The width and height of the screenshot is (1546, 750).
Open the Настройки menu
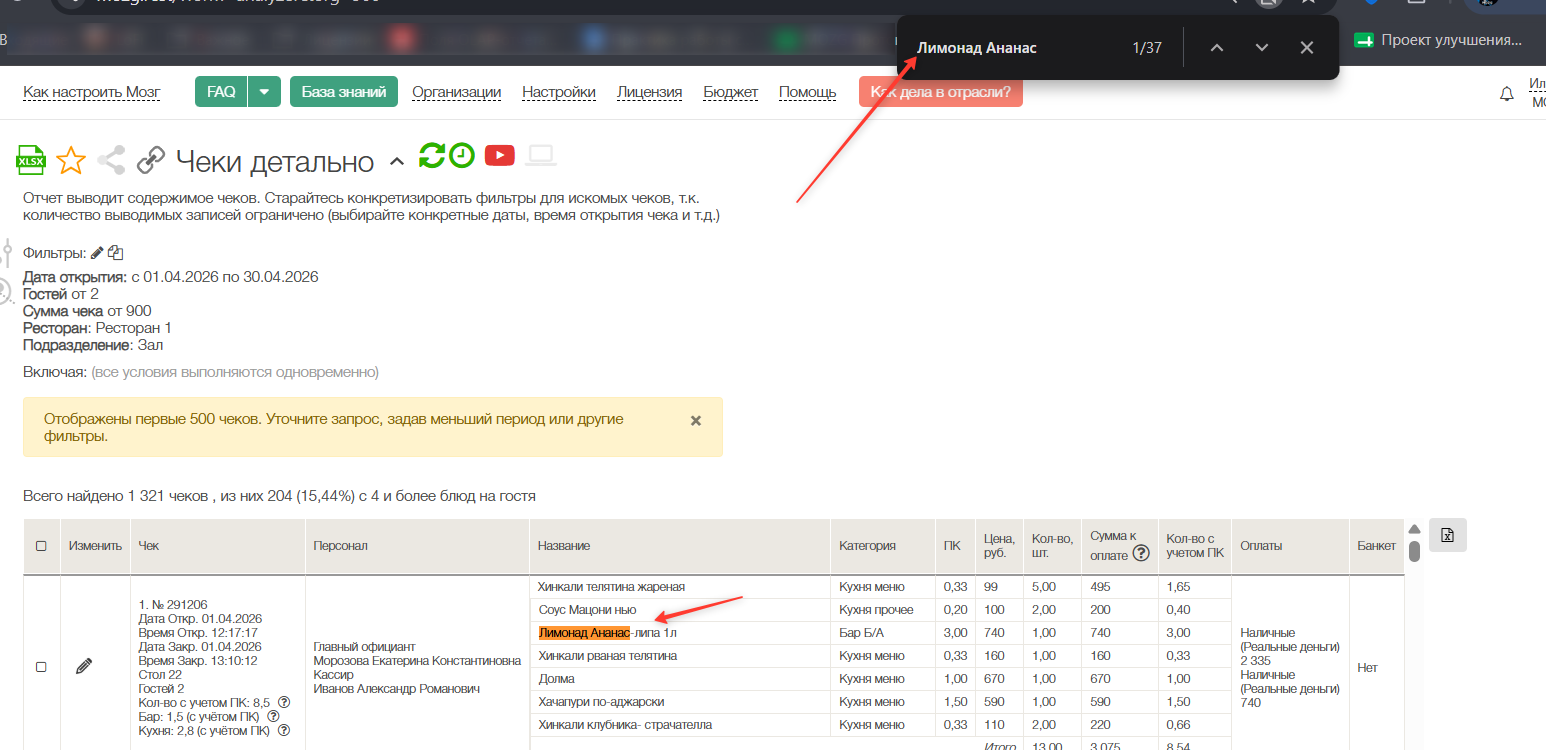coord(559,92)
